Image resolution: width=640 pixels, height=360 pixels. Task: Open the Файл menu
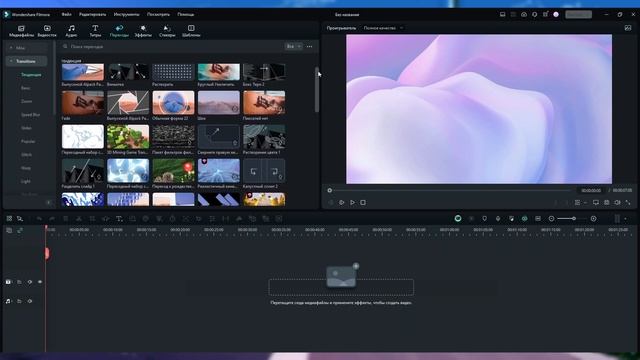click(67, 14)
